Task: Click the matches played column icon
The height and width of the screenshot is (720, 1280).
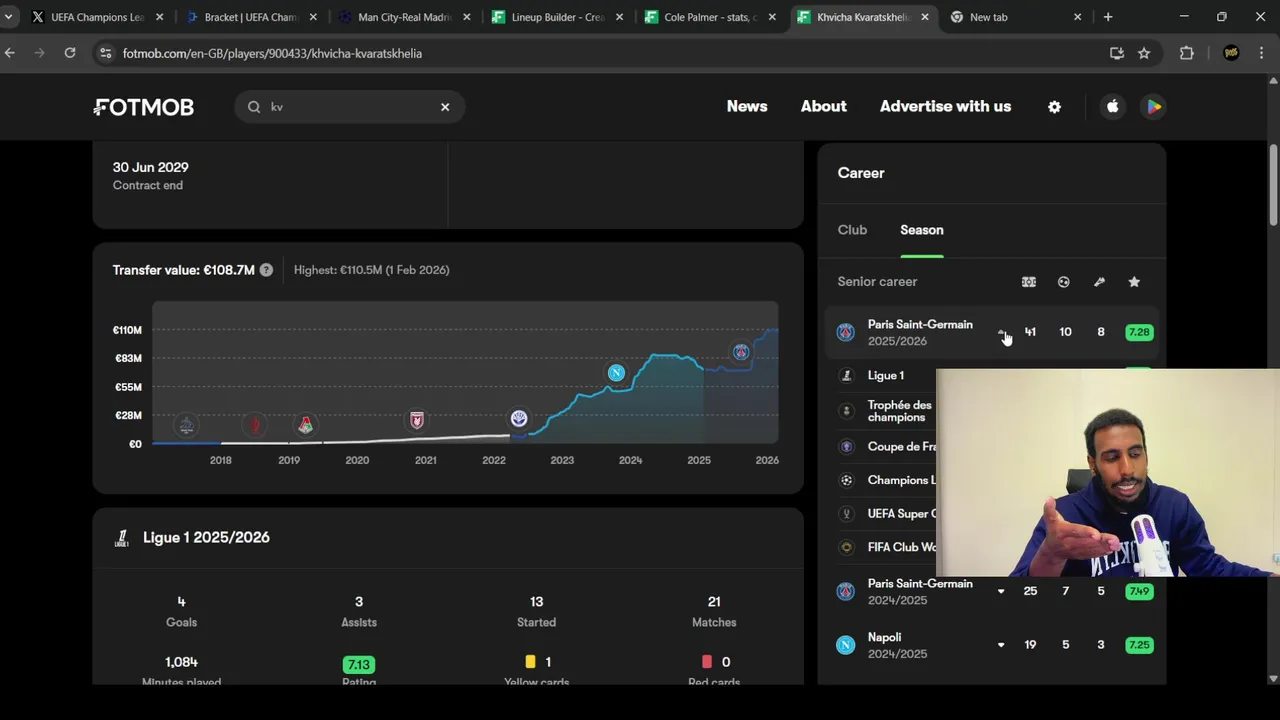Action: click(x=1029, y=282)
